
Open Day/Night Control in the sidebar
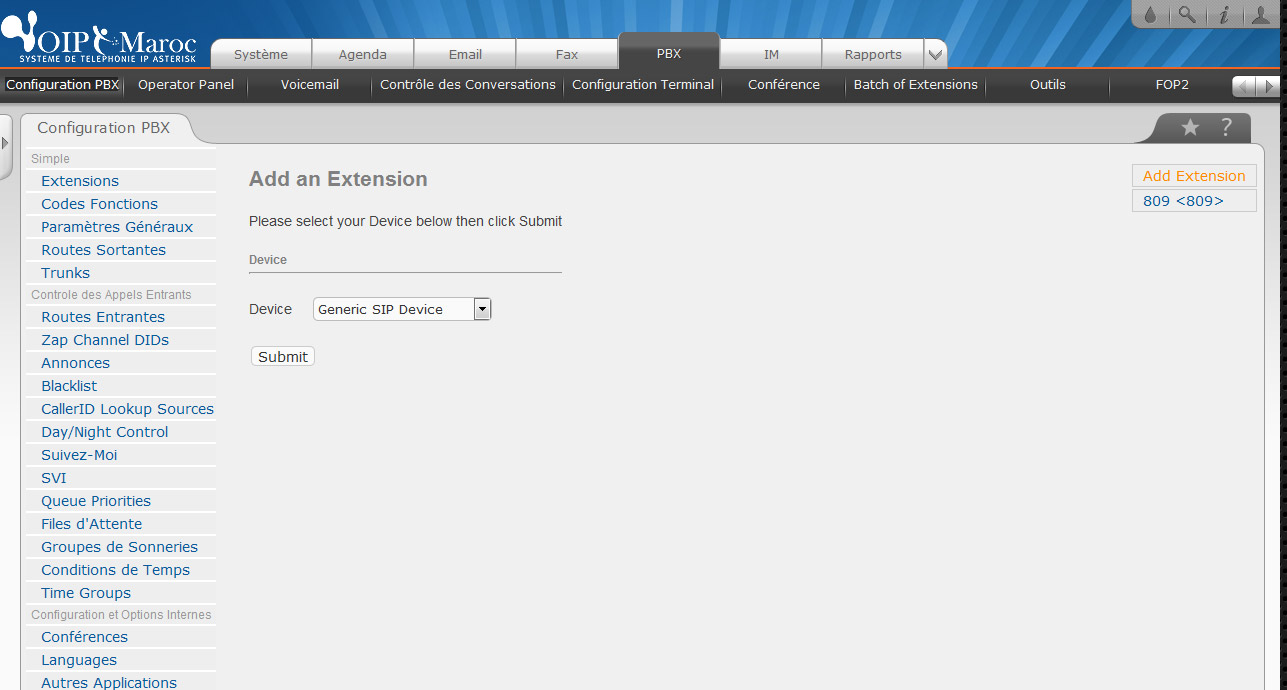pos(104,432)
